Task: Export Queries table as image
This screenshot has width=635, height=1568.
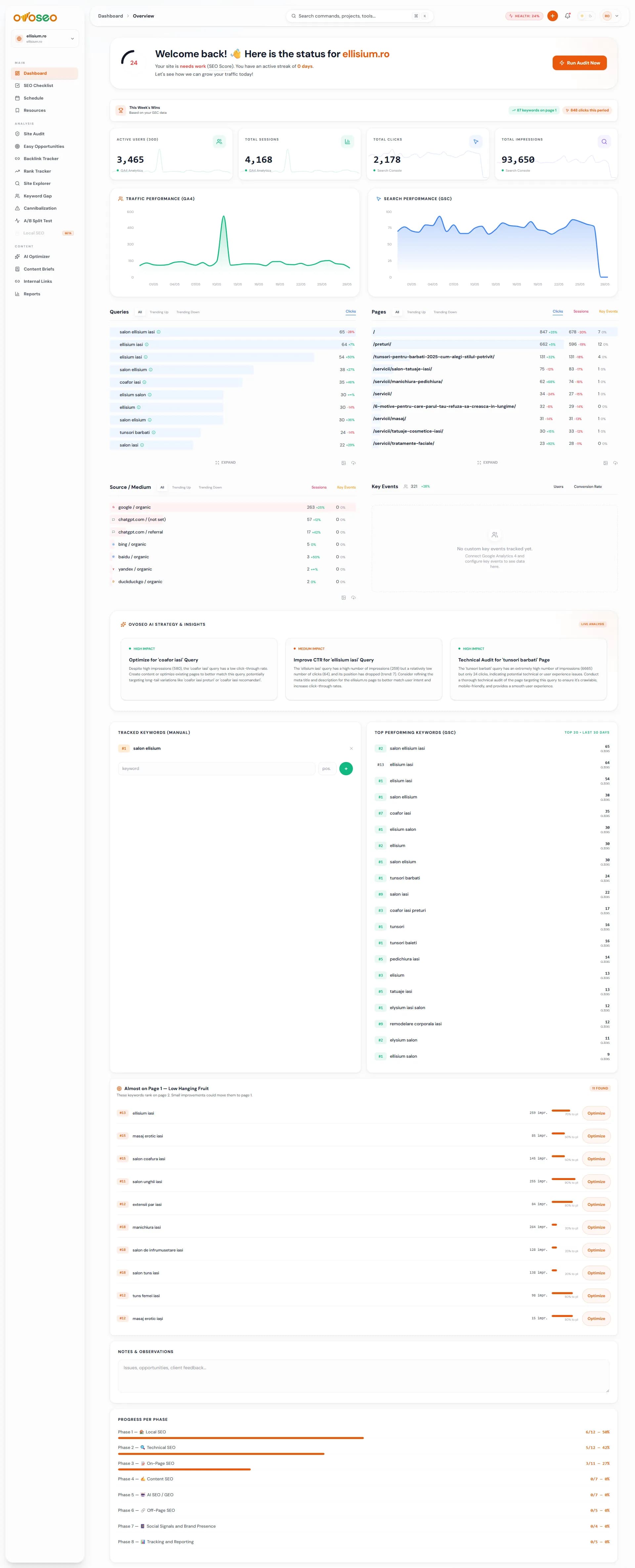Action: (343, 463)
